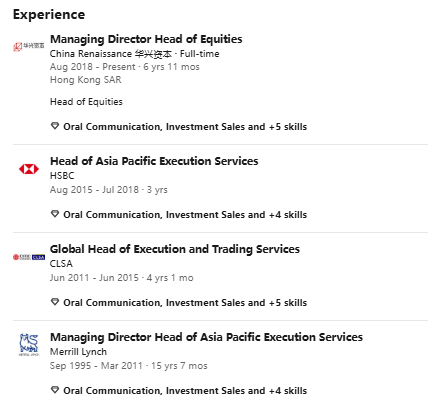Open Head of Asia Pacific Execution Services title
428x416 pixels.
154,161
